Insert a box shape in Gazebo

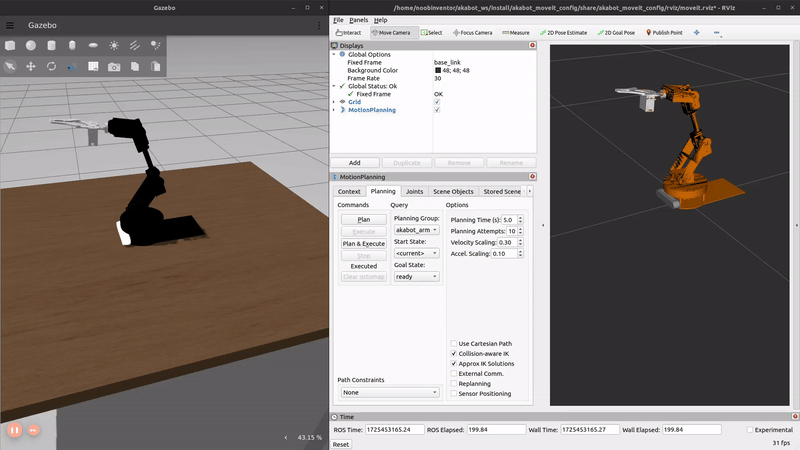(x=10, y=45)
